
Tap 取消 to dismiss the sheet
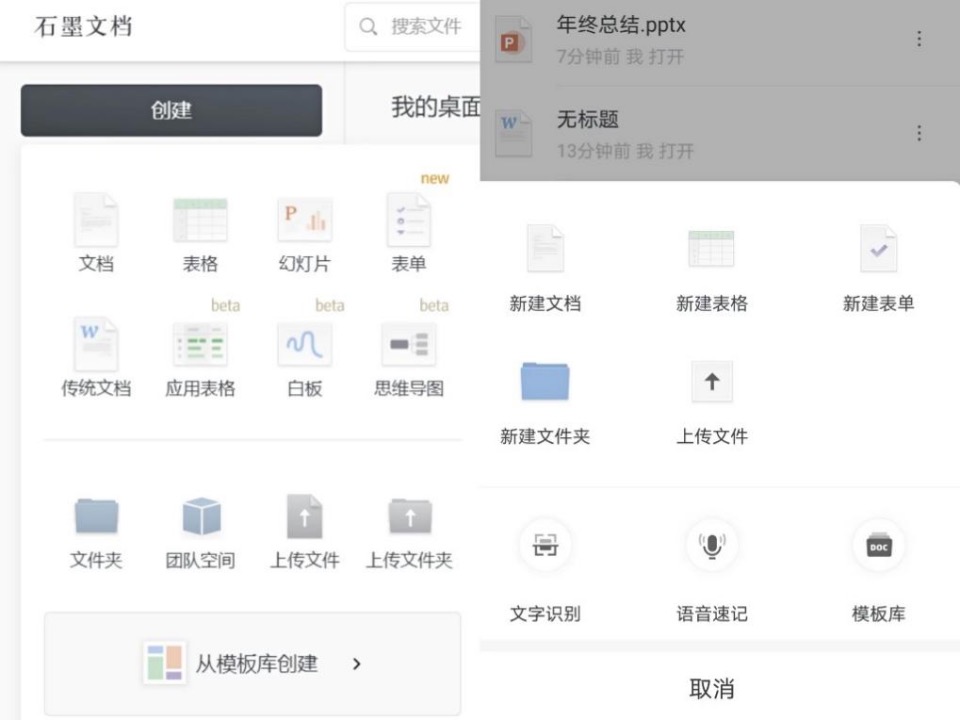point(711,688)
